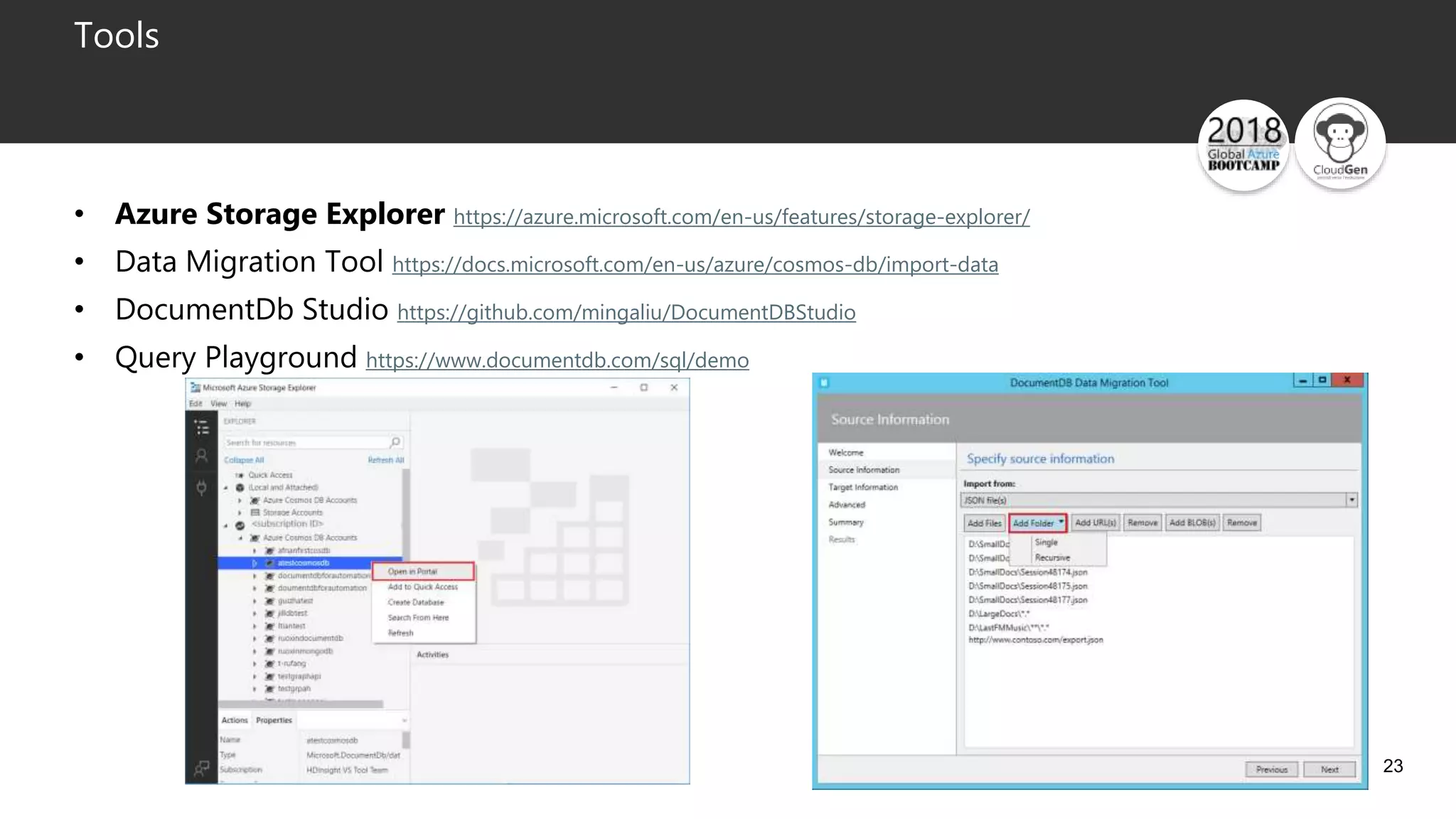Click Collapse All in the Explorer panel
Screen dimensions: 1456x819
(x=244, y=460)
